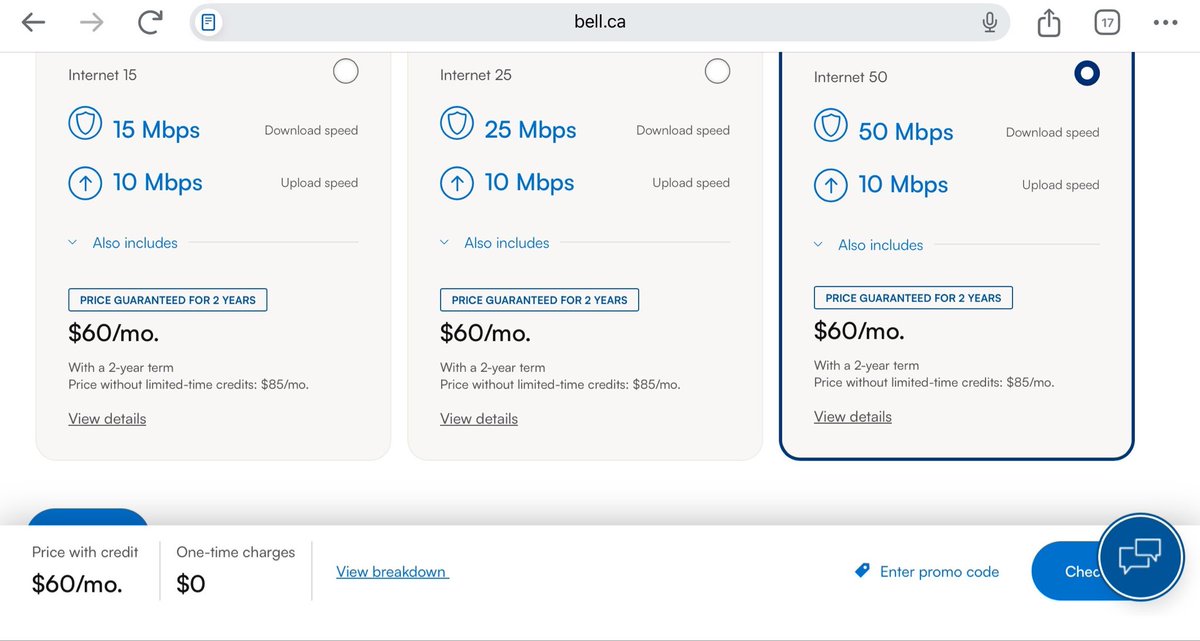Click the selected Internet 50 radio button
The image size is (1200, 641).
tap(1086, 73)
